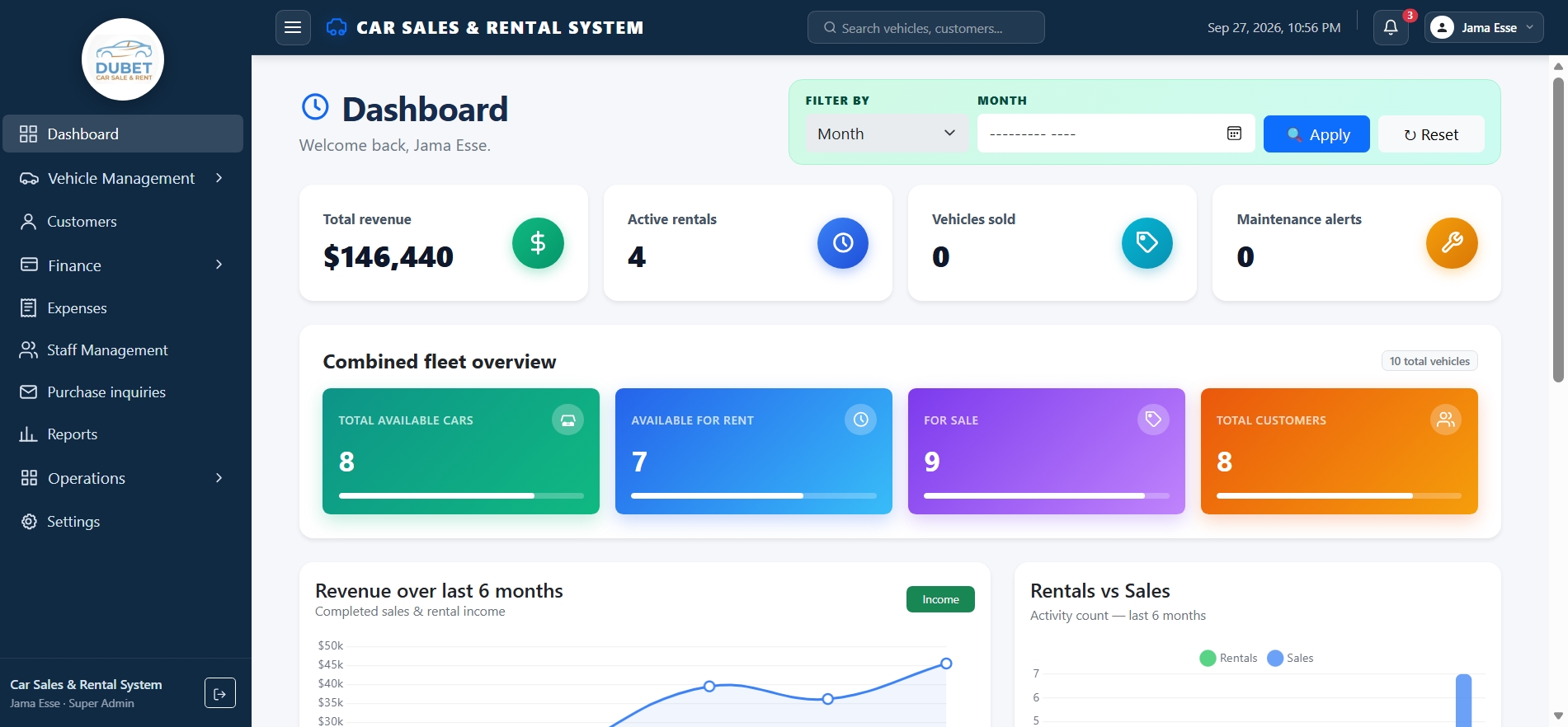
Task: Open Purchase inquiries
Action: pos(123,392)
